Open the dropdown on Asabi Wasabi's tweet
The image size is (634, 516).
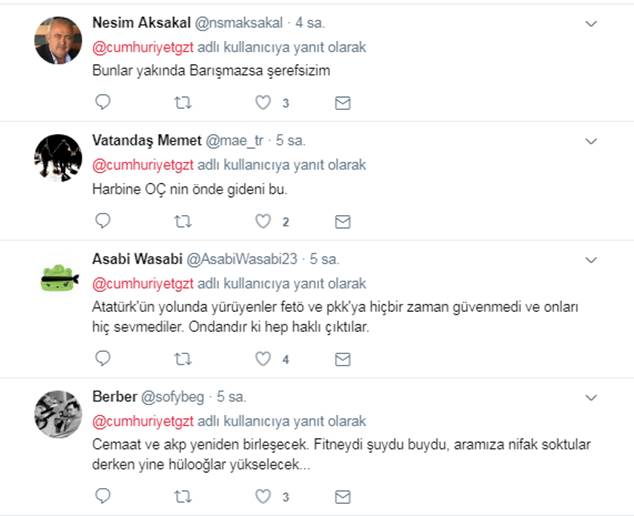click(x=591, y=260)
